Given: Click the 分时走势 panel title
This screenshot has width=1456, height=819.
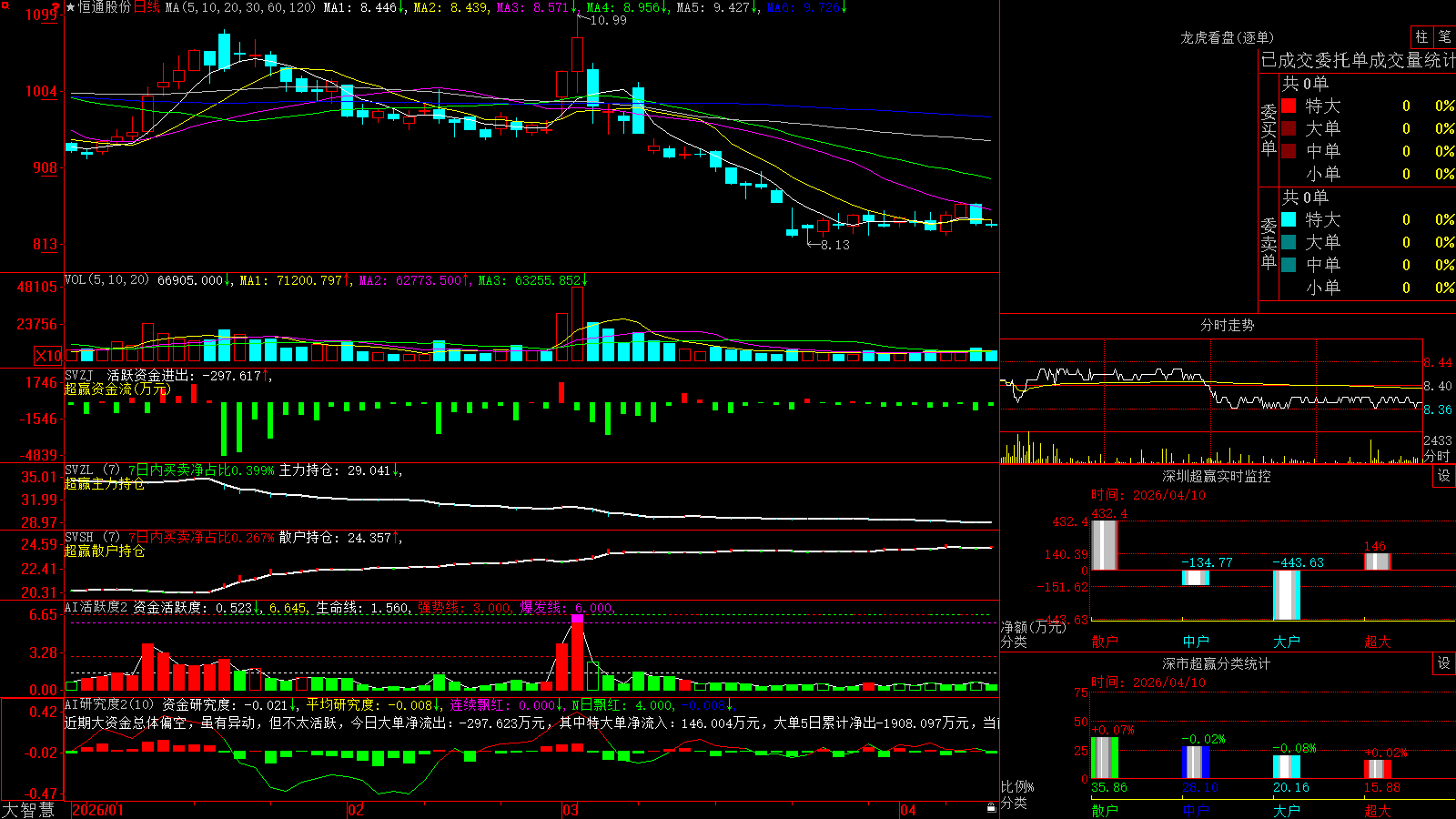Looking at the screenshot, I should click(x=1227, y=325).
